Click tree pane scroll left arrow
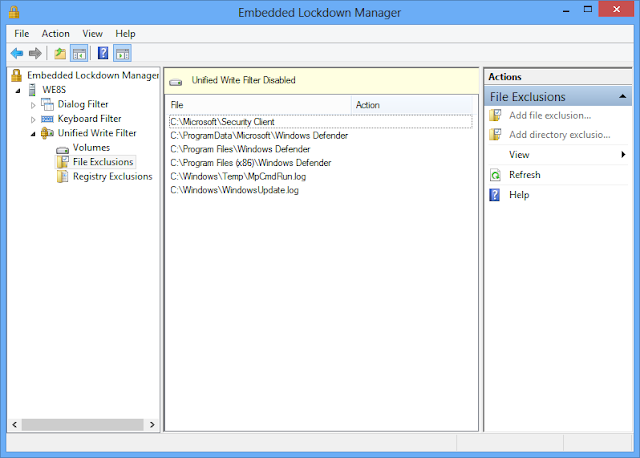This screenshot has height=458, width=640. [x=15, y=425]
